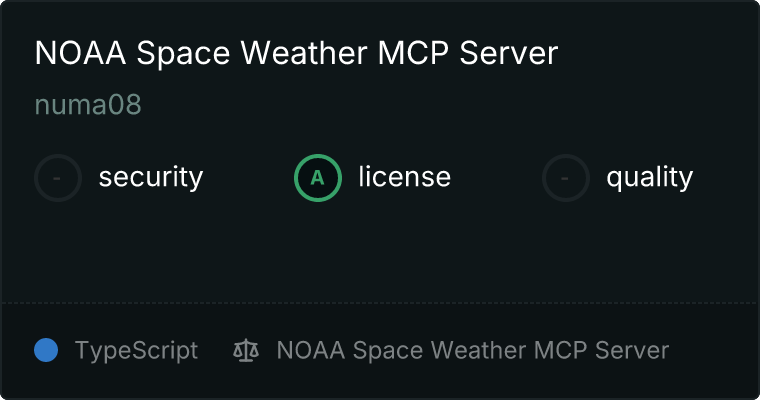Click the empty quality grade circle
This screenshot has height=400, width=760.
566,178
